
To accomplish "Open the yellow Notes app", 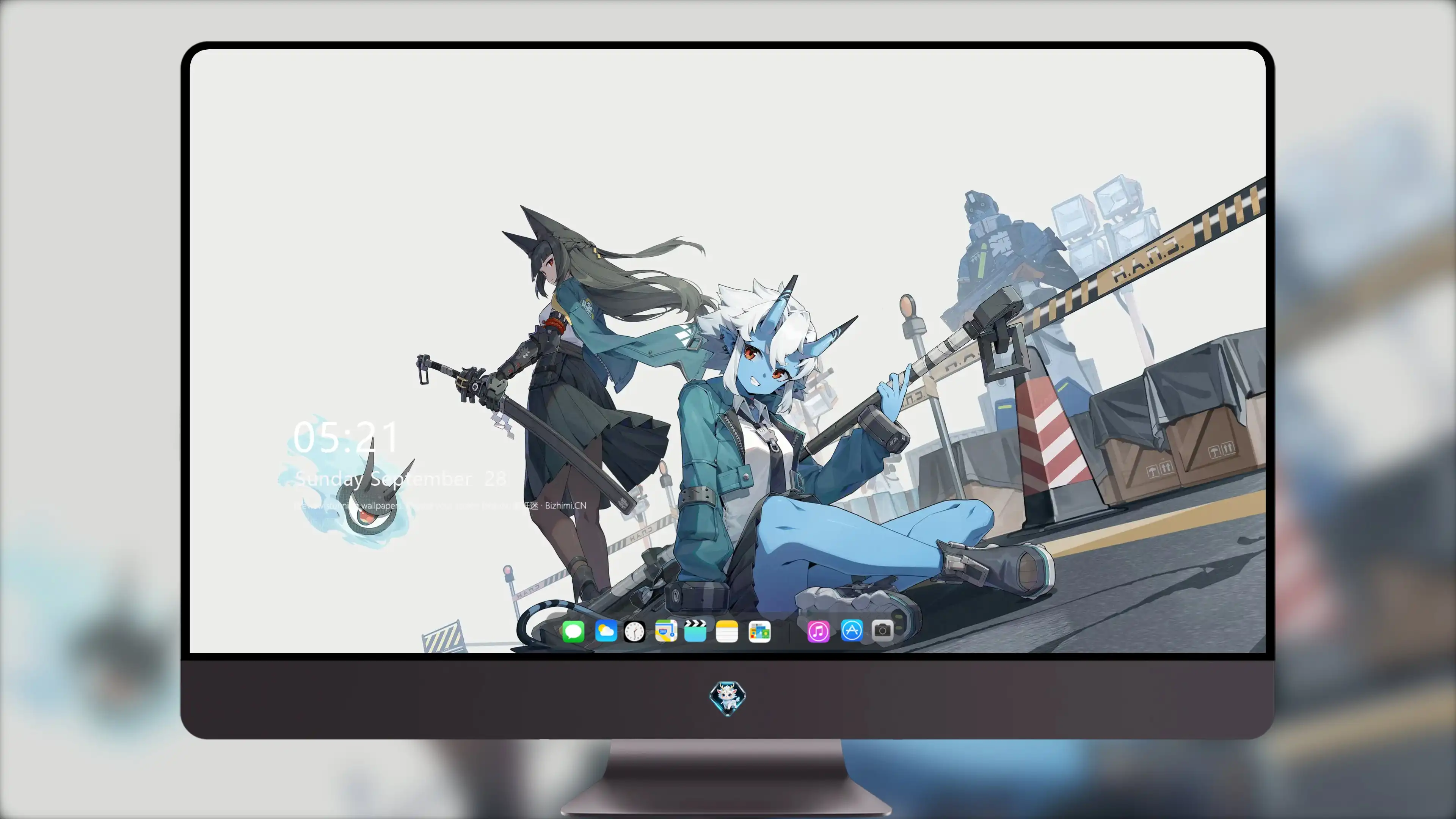I will 727,631.
